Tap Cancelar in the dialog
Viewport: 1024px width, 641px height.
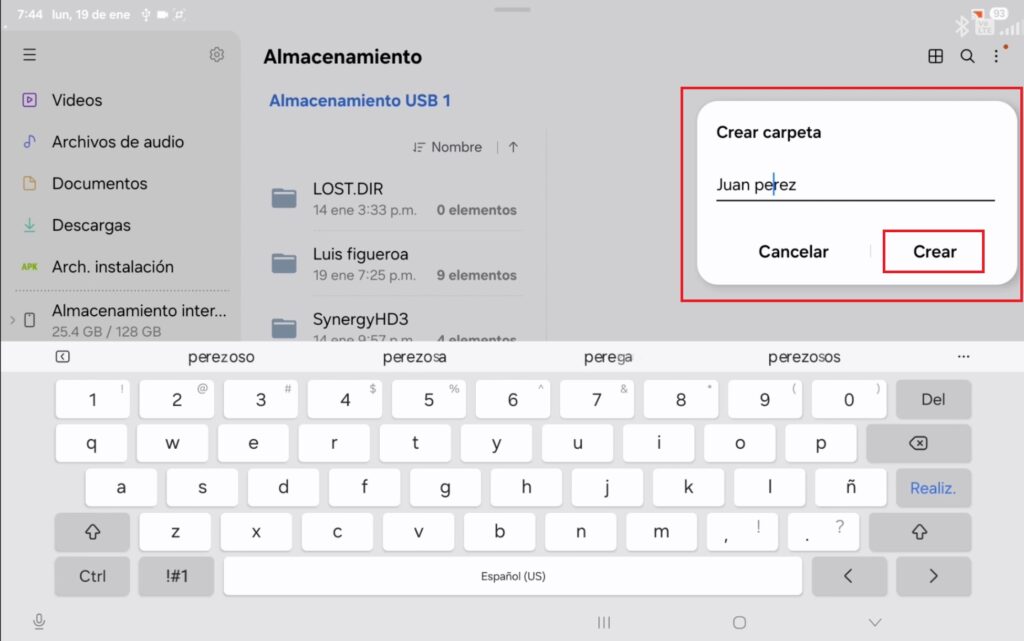click(793, 252)
